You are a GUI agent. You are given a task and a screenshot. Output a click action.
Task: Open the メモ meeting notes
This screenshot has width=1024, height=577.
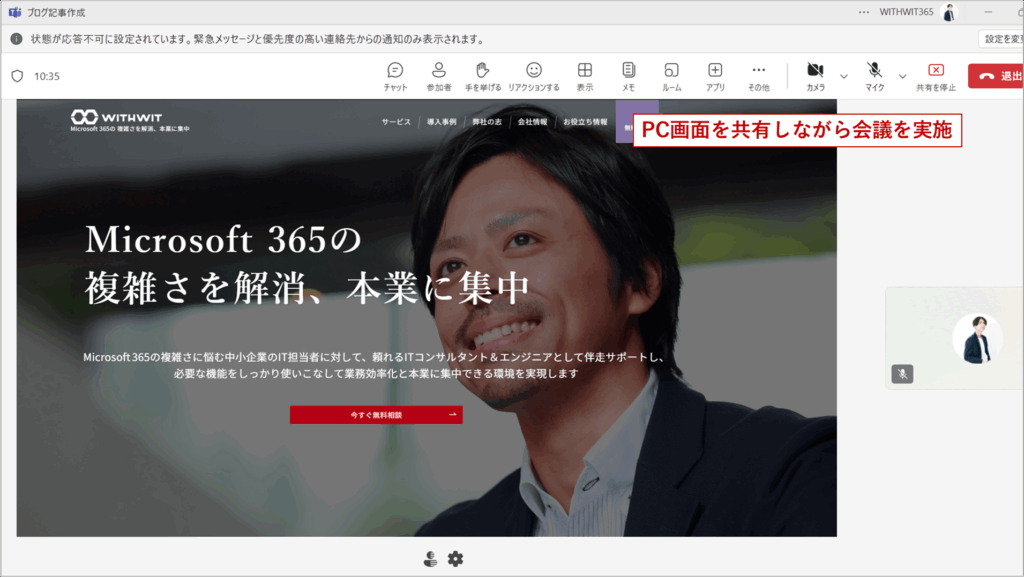tap(628, 76)
